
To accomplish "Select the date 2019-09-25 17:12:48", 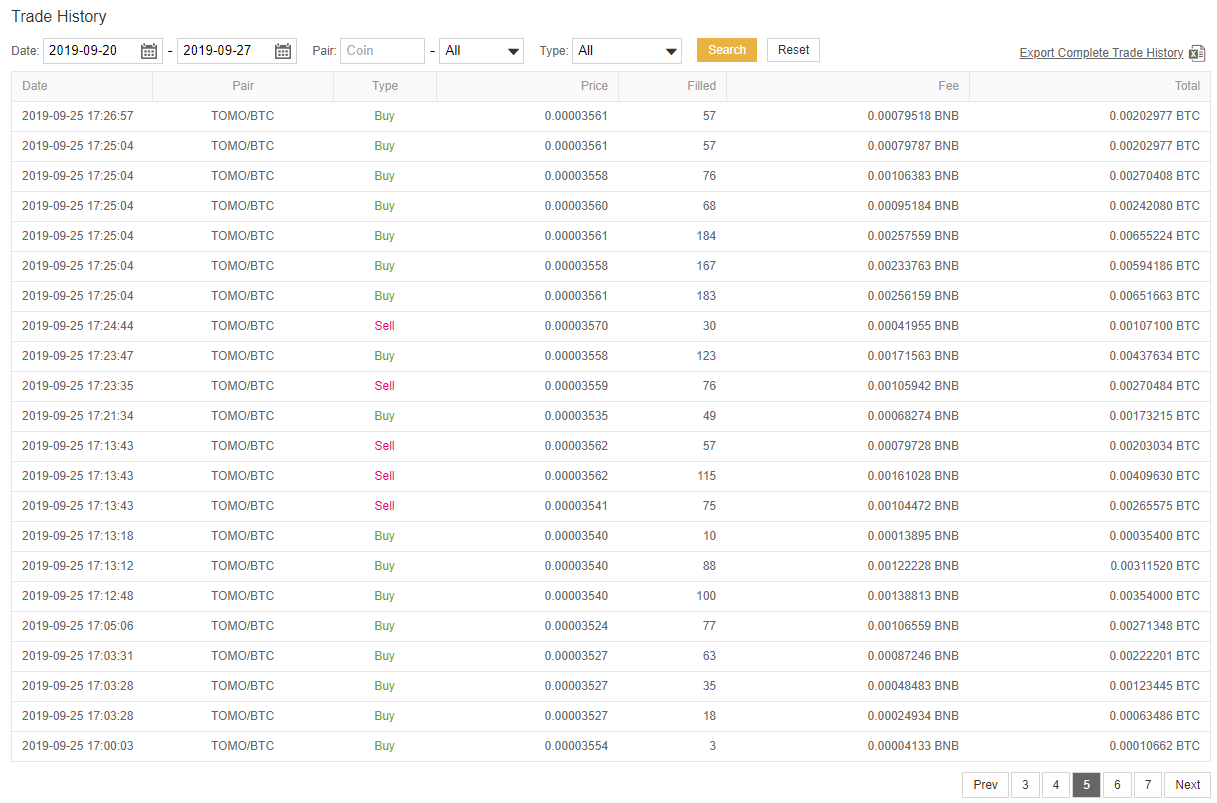I will tap(77, 596).
